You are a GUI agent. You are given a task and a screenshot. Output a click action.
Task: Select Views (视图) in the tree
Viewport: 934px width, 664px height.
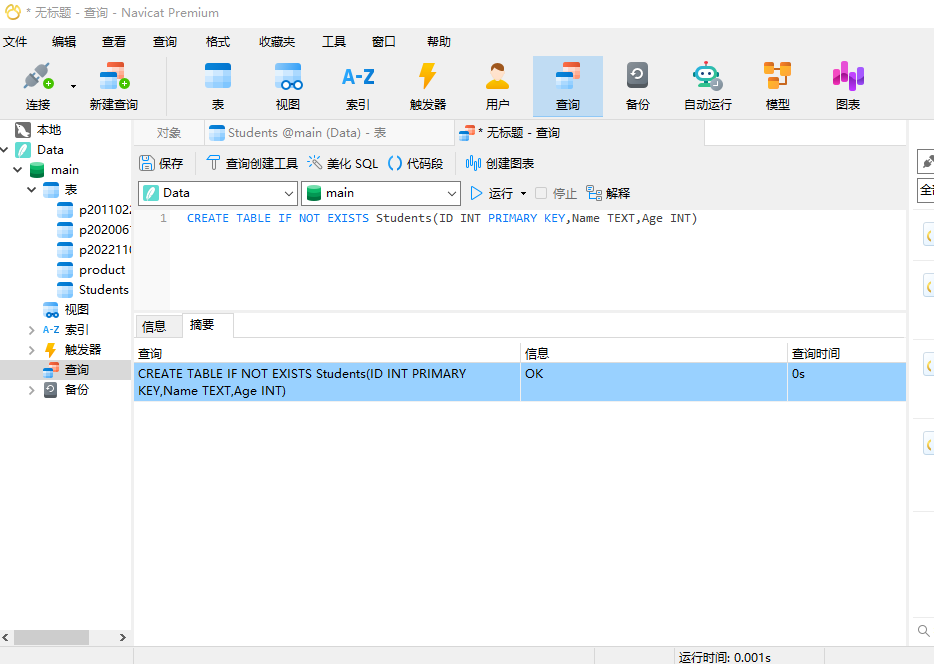click(66, 310)
